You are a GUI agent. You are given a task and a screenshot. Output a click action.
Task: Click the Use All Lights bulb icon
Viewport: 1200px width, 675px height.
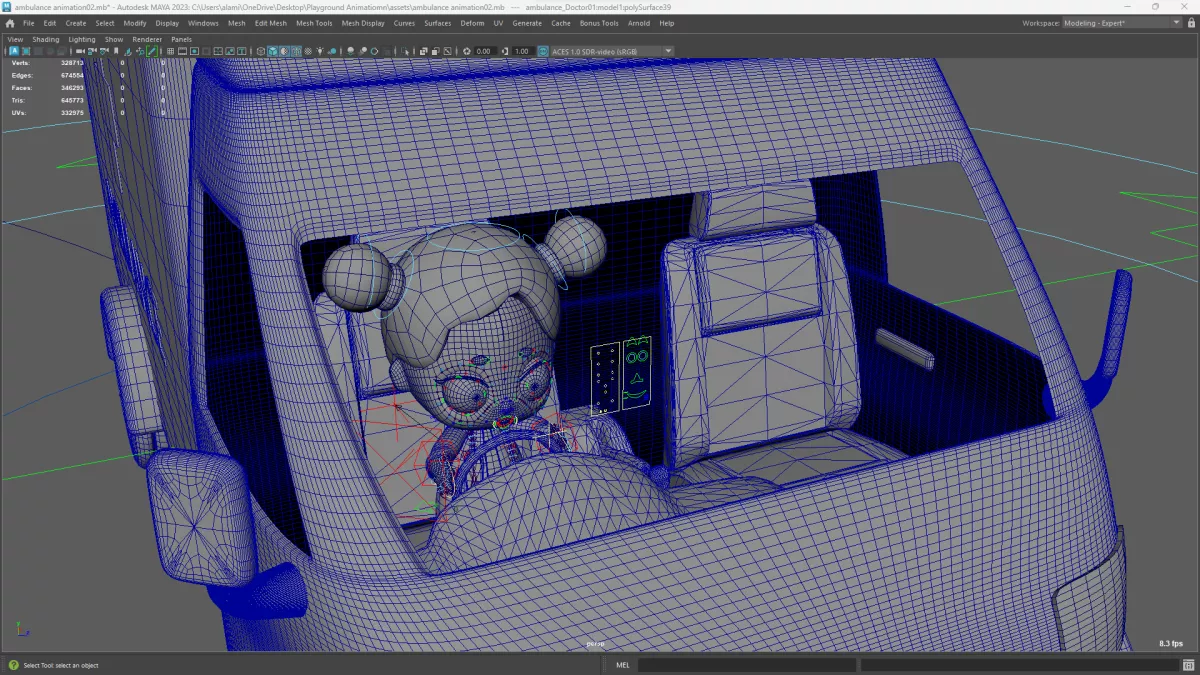coord(320,51)
